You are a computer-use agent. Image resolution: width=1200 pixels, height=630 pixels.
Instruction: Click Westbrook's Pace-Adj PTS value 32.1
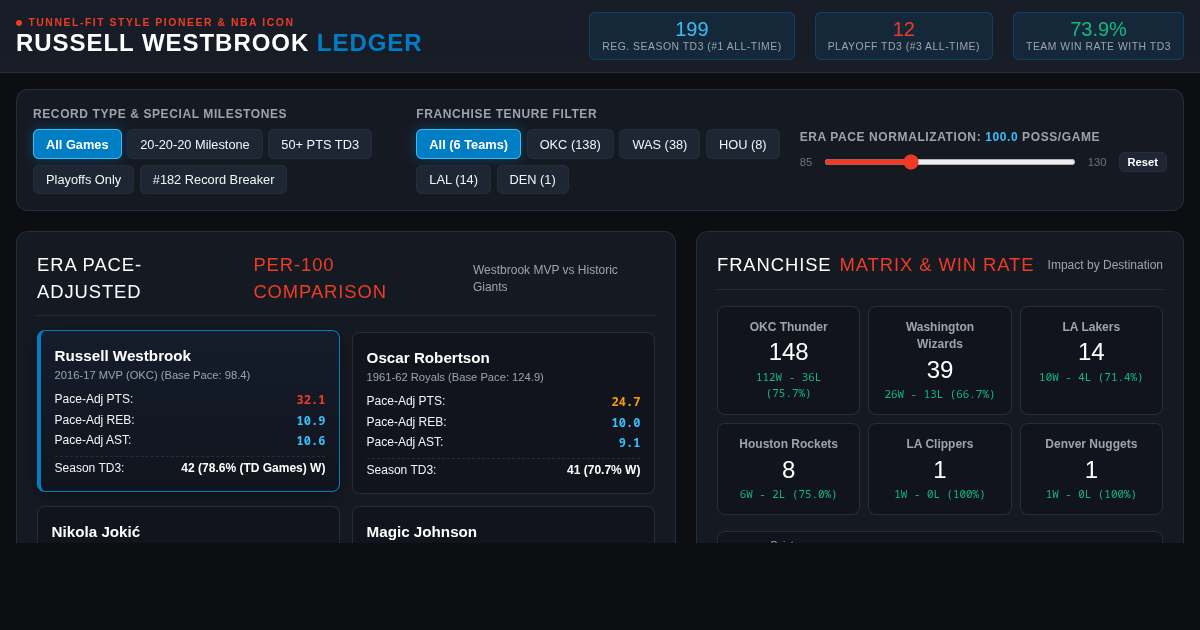pyautogui.click(x=311, y=400)
